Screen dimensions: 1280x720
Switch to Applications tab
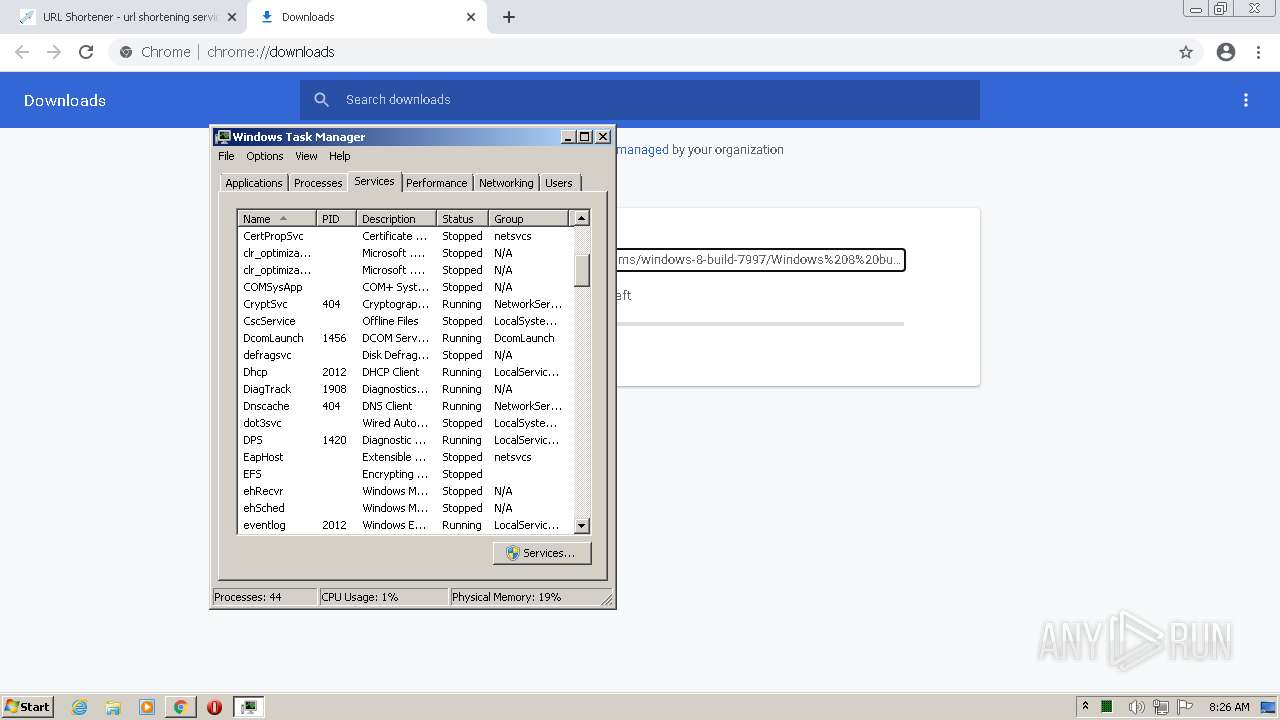click(x=254, y=183)
